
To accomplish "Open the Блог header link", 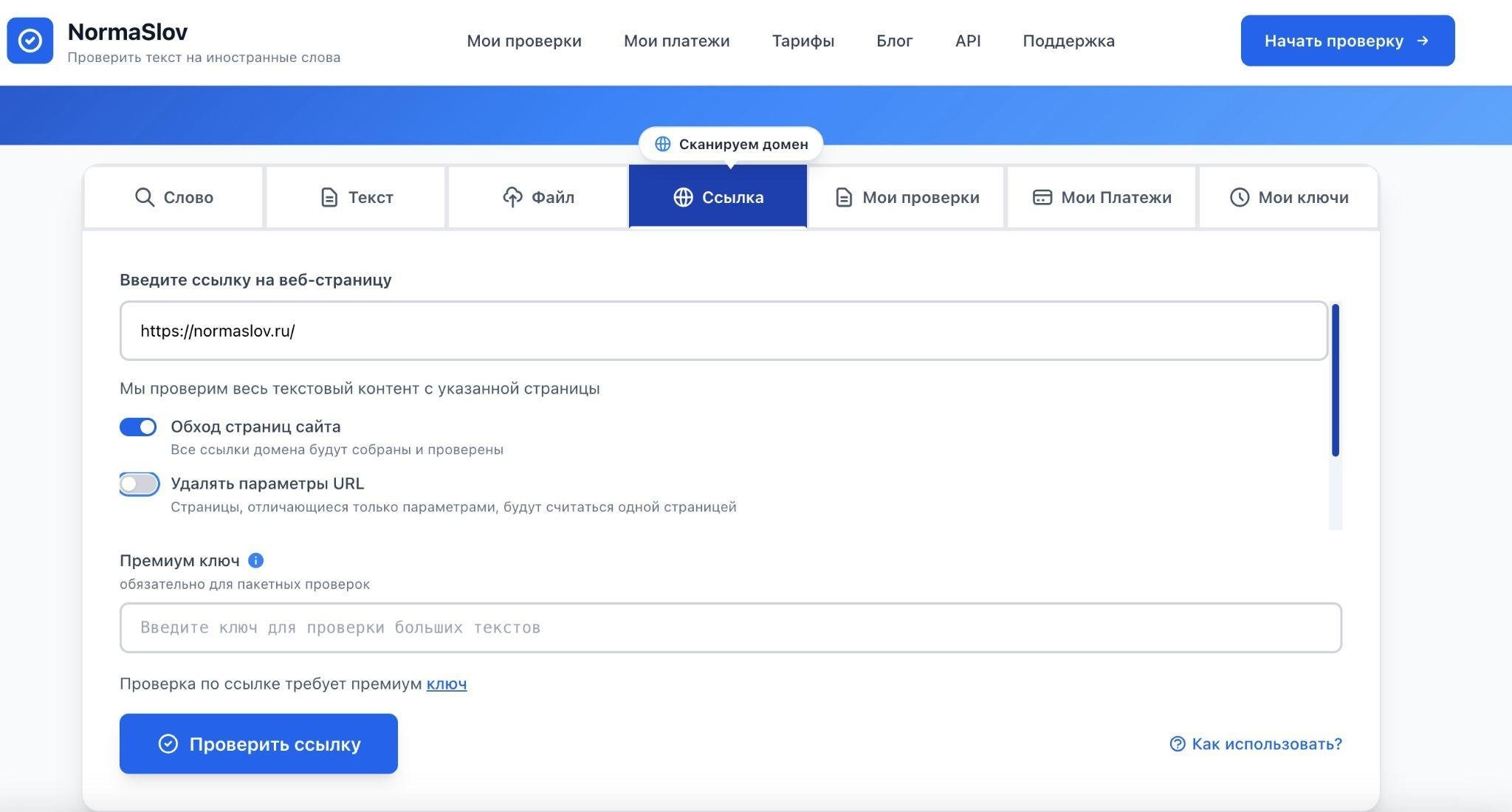I will (895, 41).
